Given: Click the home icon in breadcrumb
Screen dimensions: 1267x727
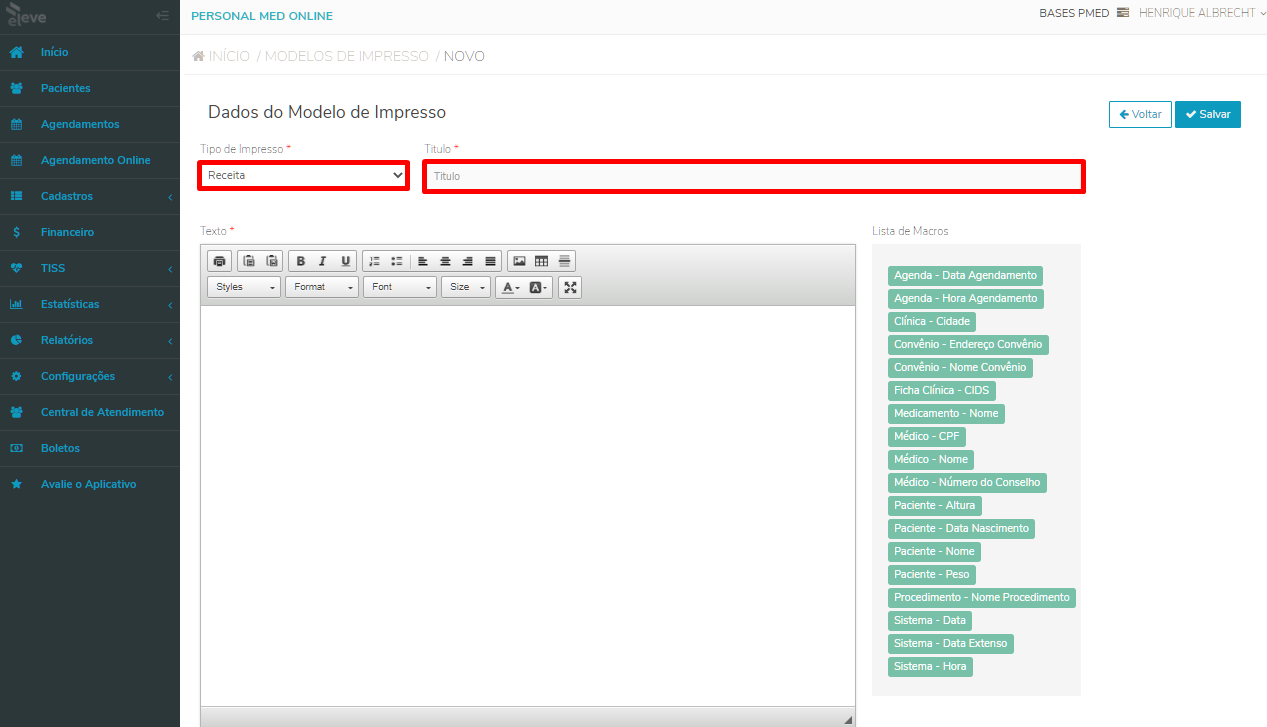Looking at the screenshot, I should click(x=199, y=56).
